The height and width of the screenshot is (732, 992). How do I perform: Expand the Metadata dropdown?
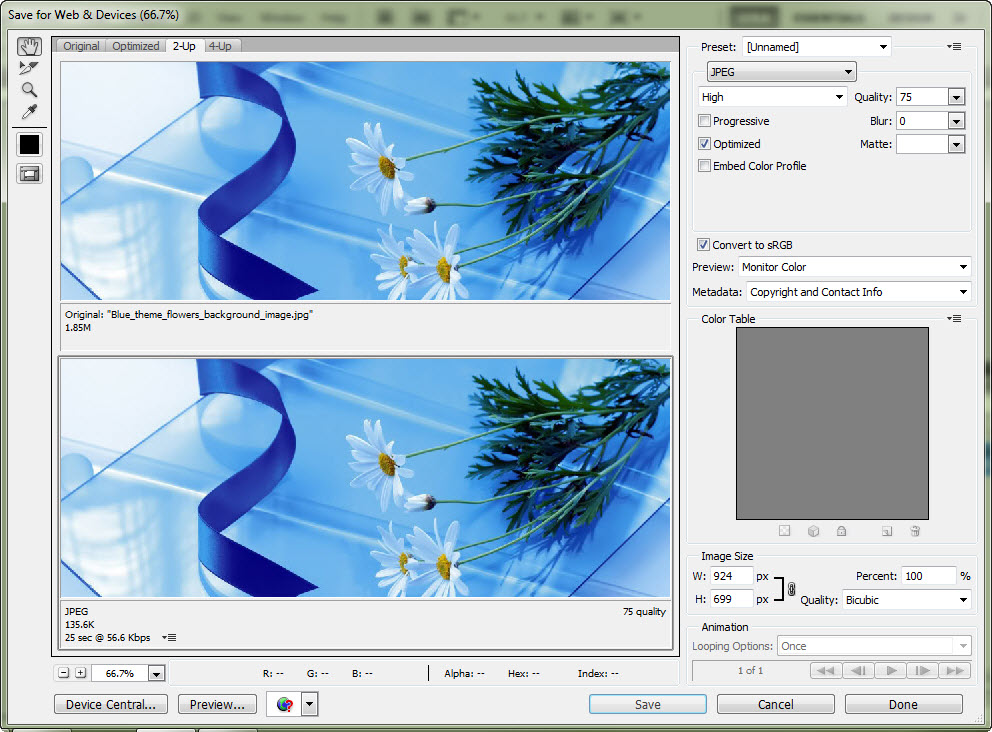pyautogui.click(x=858, y=292)
